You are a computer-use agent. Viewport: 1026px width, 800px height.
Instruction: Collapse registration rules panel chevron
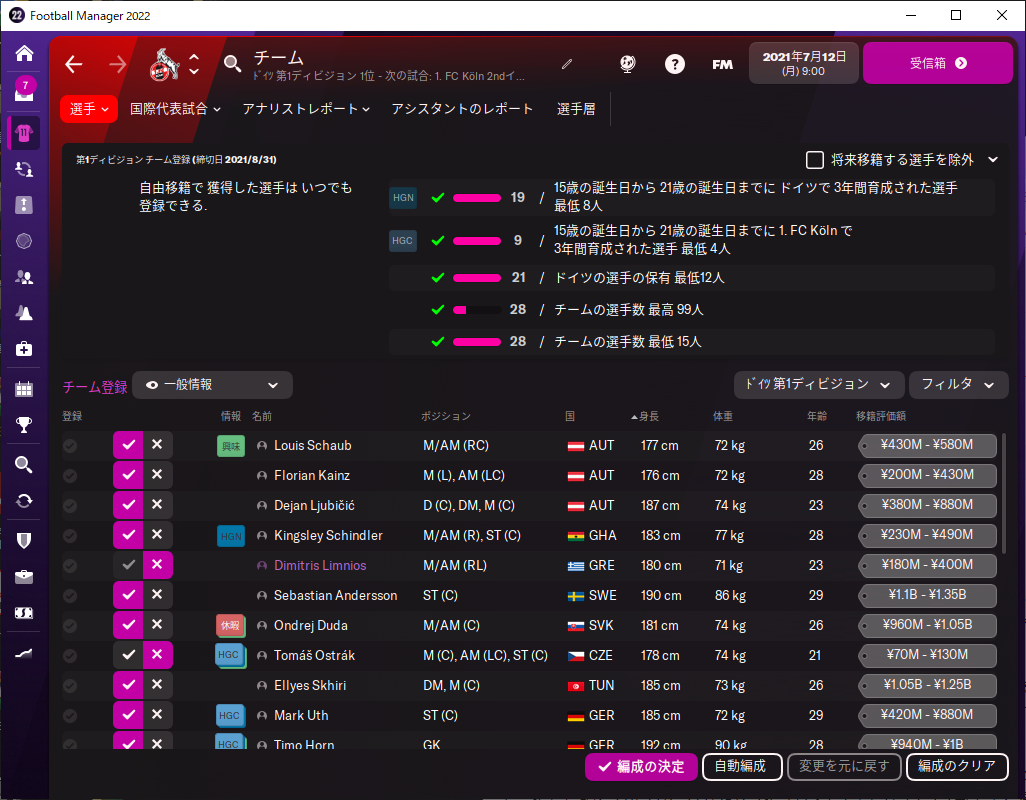click(993, 160)
